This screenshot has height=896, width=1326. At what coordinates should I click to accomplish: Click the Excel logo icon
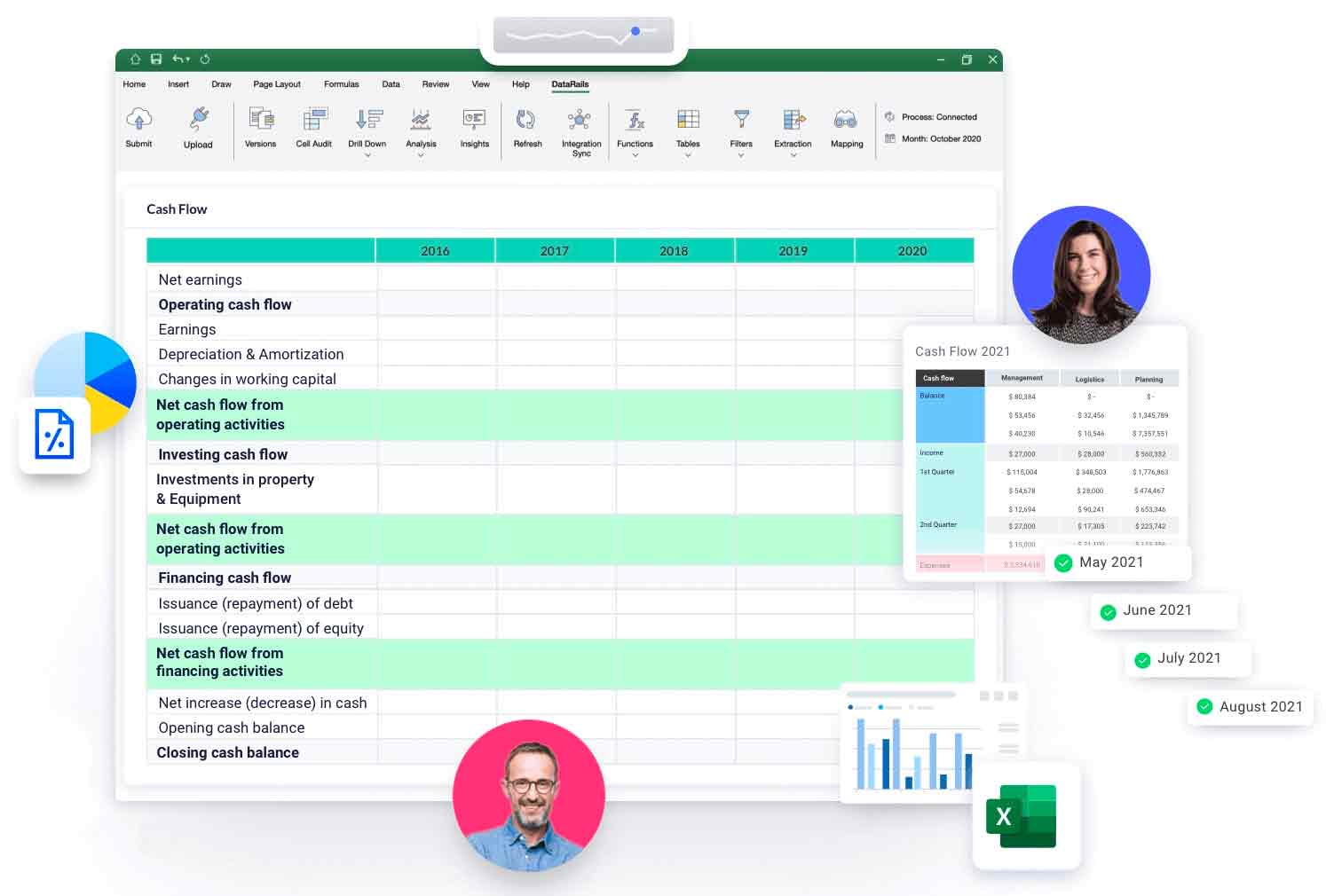tap(1021, 816)
